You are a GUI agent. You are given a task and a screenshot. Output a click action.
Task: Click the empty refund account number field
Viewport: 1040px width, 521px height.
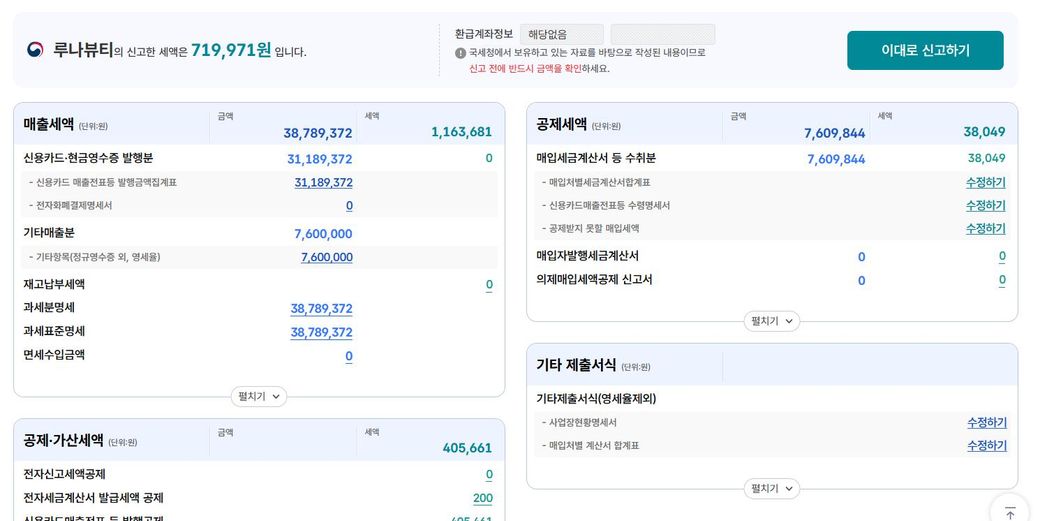pyautogui.click(x=662, y=34)
